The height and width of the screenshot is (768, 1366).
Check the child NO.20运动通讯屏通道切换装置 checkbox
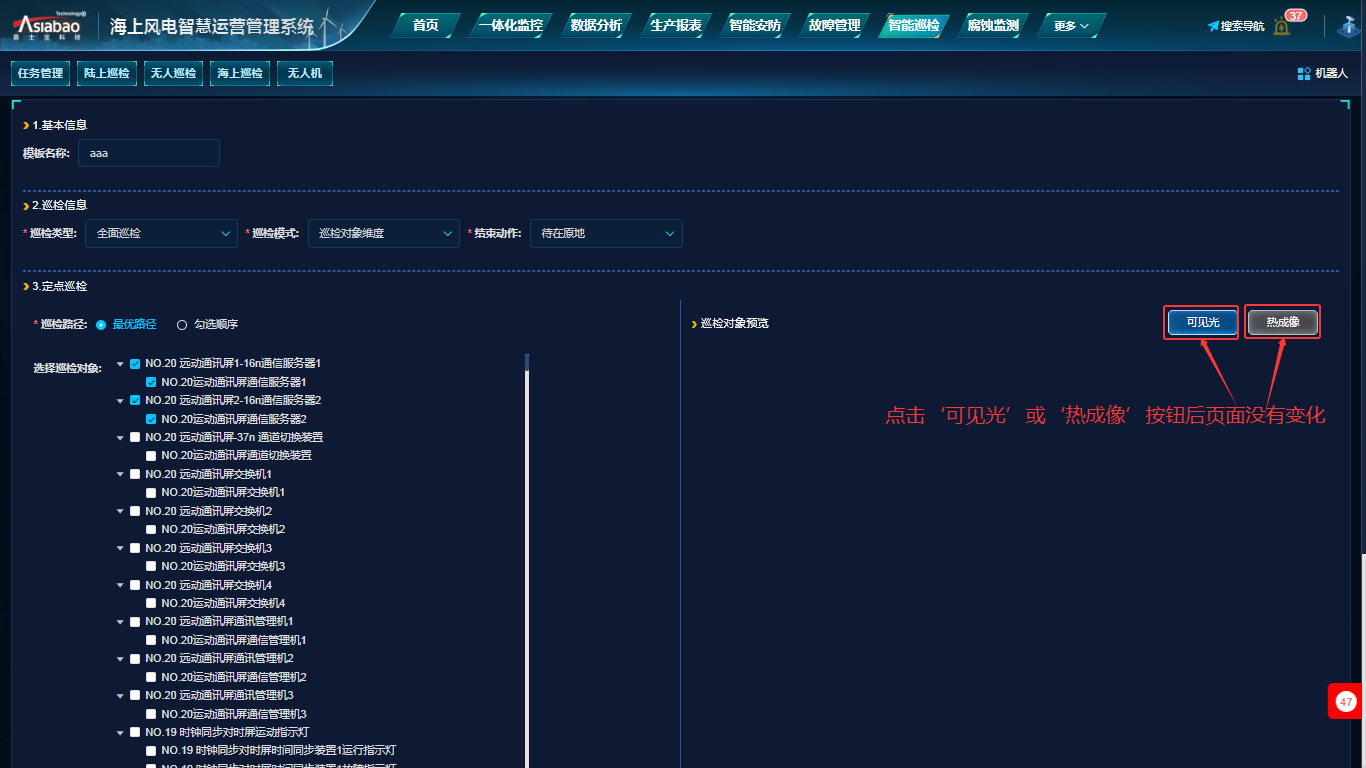click(x=151, y=456)
